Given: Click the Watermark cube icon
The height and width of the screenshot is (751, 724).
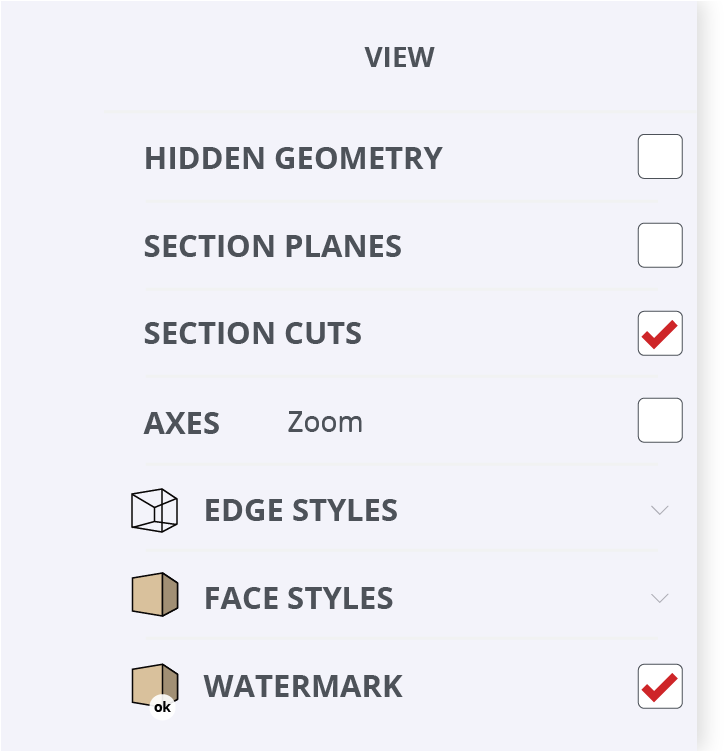Looking at the screenshot, I should [154, 685].
